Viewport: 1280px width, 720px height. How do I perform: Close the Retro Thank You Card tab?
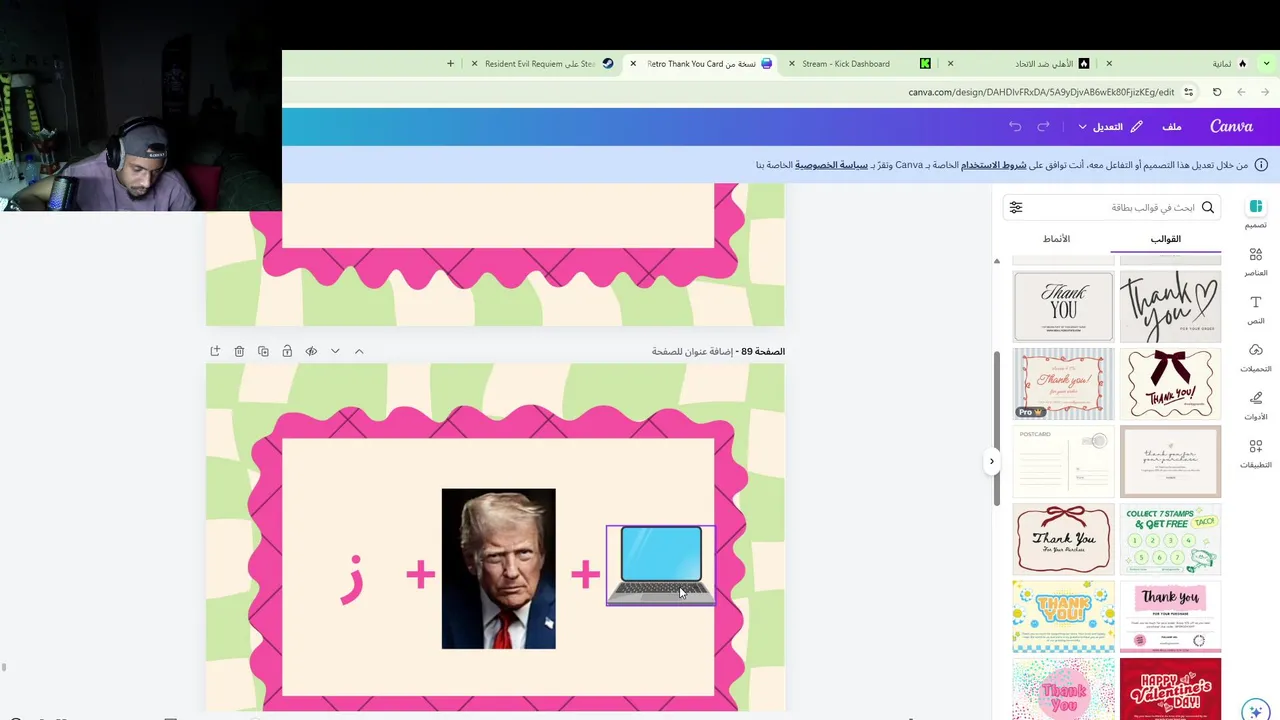click(x=633, y=63)
